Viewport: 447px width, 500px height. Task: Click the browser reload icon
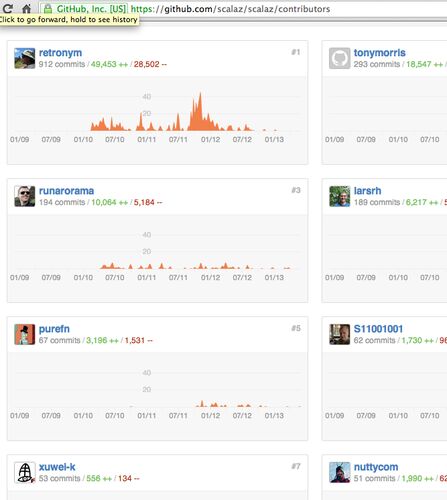coord(8,8)
